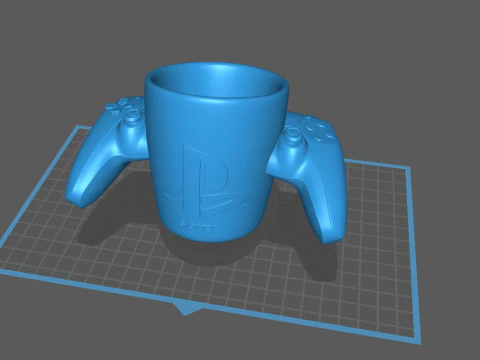Click the embossed PlayStation logo on mug
Screen dimensions: 480x360
pos(205,182)
